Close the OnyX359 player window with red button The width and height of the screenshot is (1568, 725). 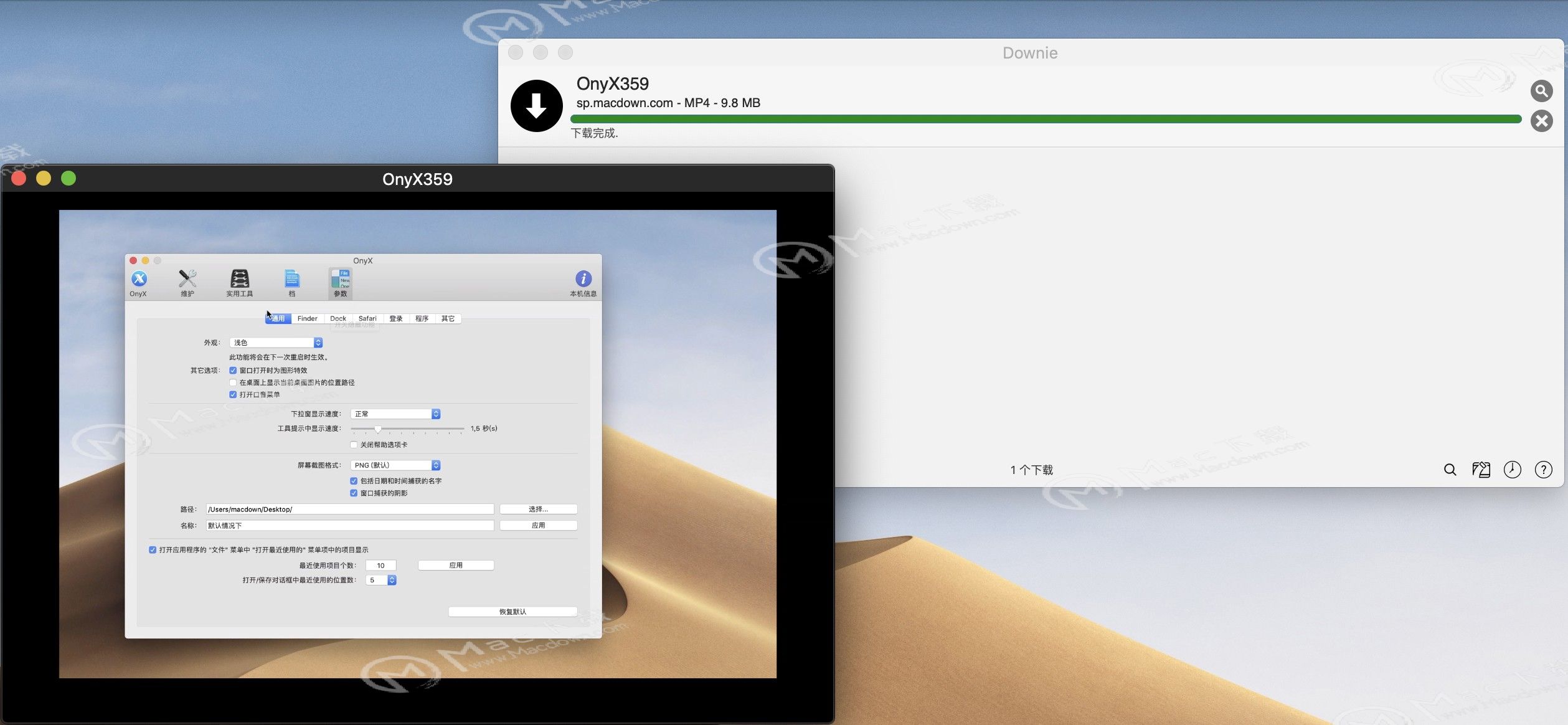[x=19, y=179]
